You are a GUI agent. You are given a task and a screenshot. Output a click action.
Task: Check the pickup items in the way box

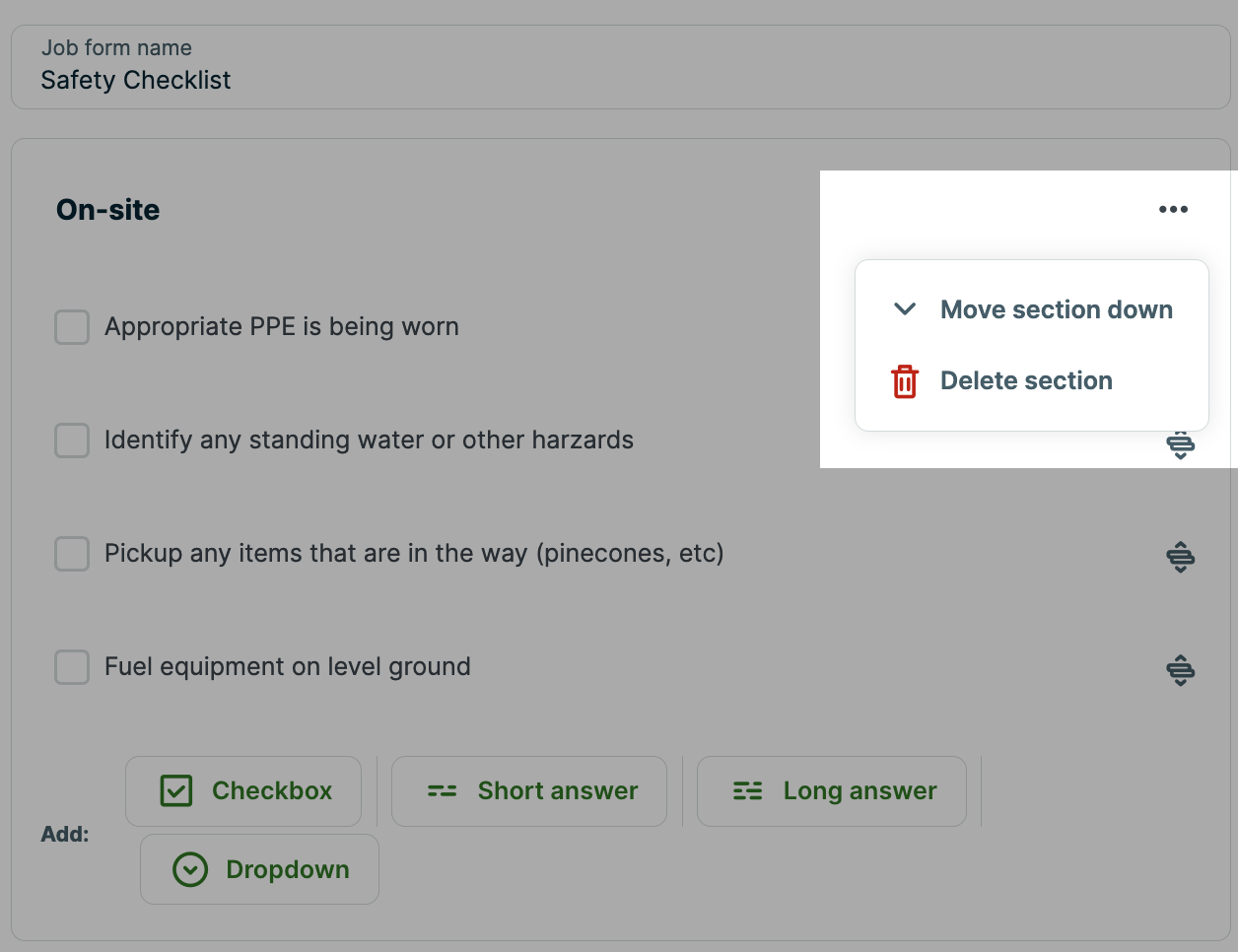pyautogui.click(x=71, y=554)
